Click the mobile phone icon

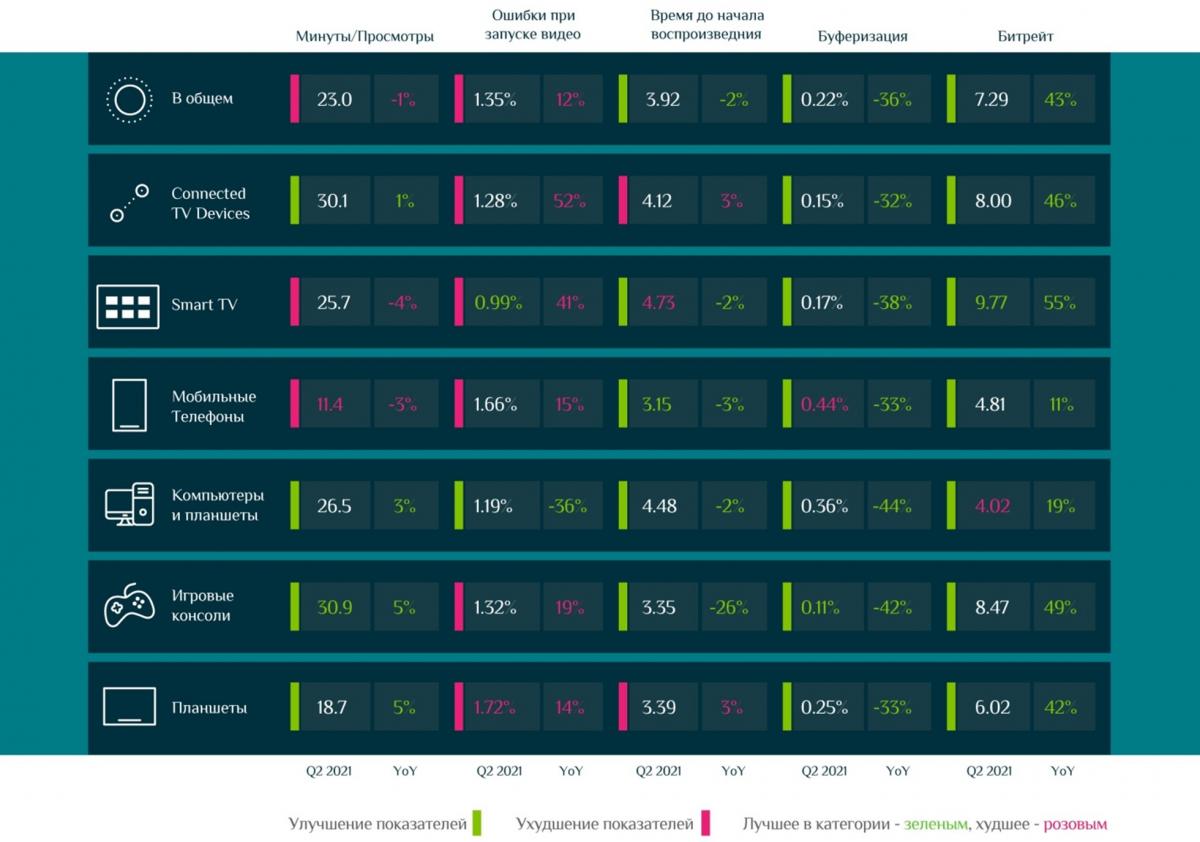(129, 405)
